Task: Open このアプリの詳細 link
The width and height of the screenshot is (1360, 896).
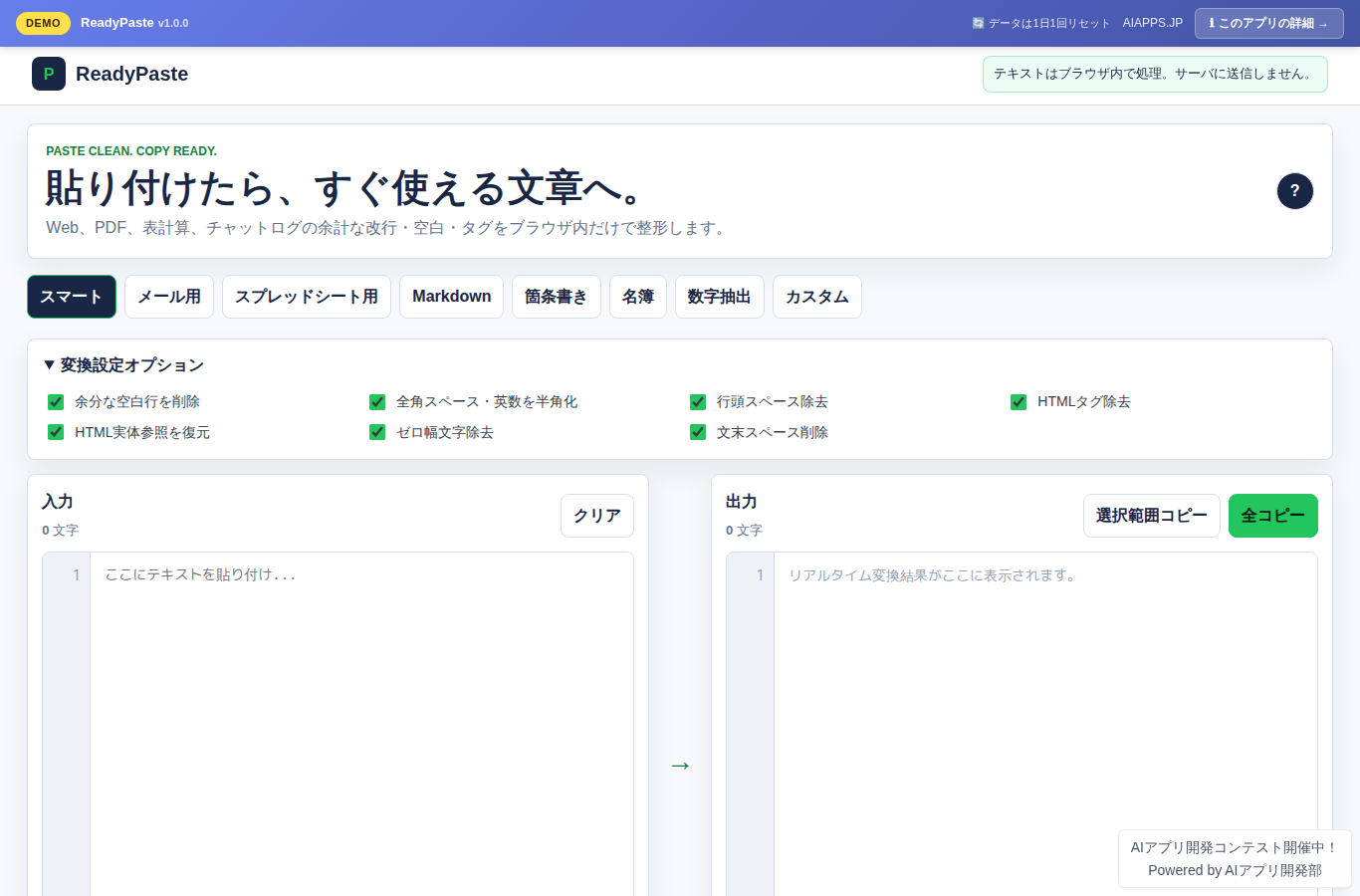Action: [x=1269, y=23]
